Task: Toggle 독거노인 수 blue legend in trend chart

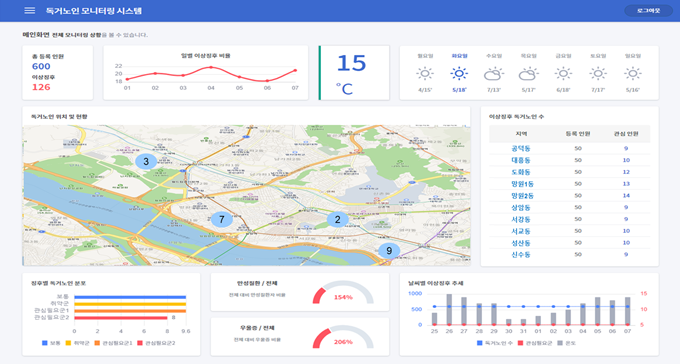Action: coord(495,343)
